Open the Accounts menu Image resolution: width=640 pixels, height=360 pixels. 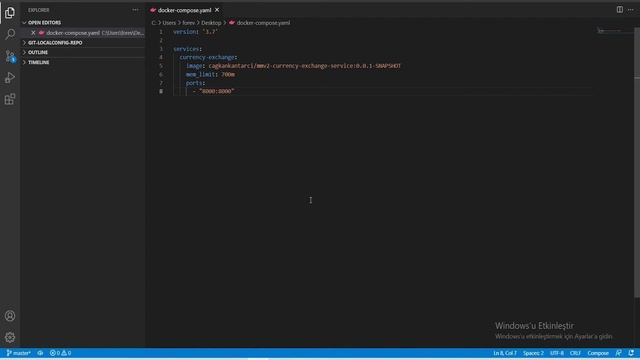click(x=10, y=316)
